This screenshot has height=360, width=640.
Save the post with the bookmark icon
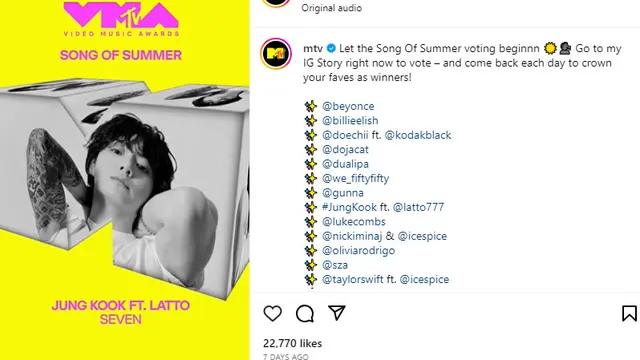pyautogui.click(x=629, y=313)
